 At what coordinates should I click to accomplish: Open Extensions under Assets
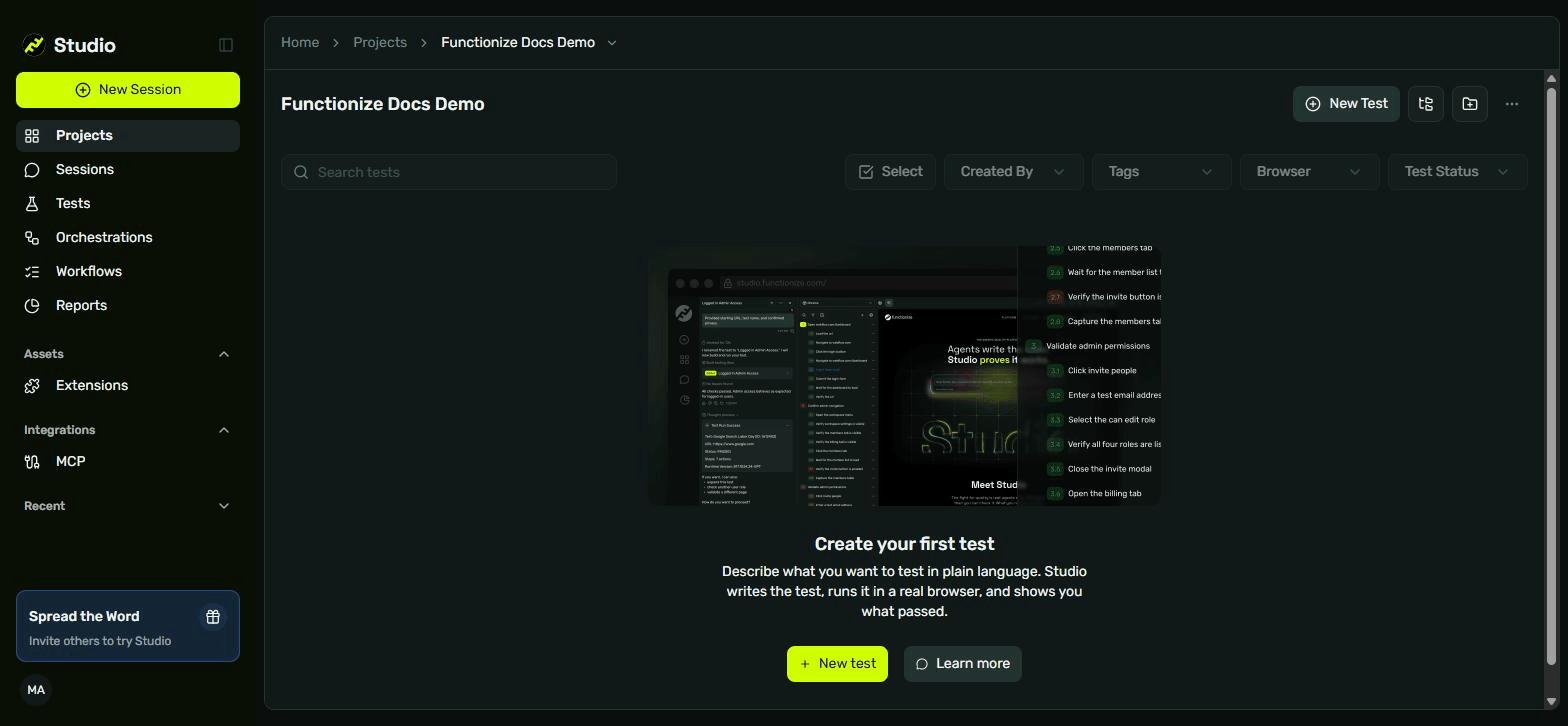[x=128, y=386]
